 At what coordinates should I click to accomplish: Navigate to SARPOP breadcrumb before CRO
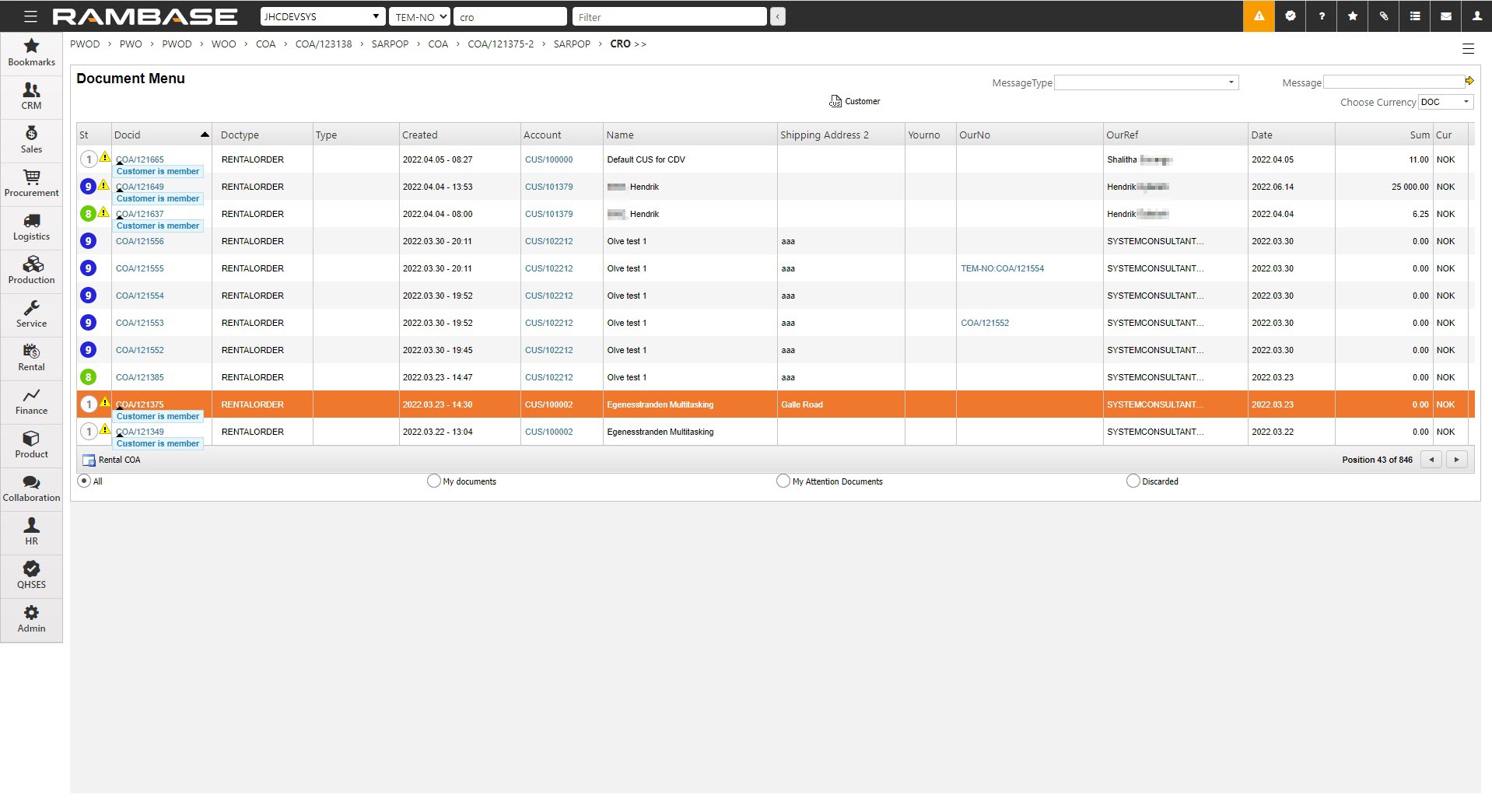tap(572, 44)
